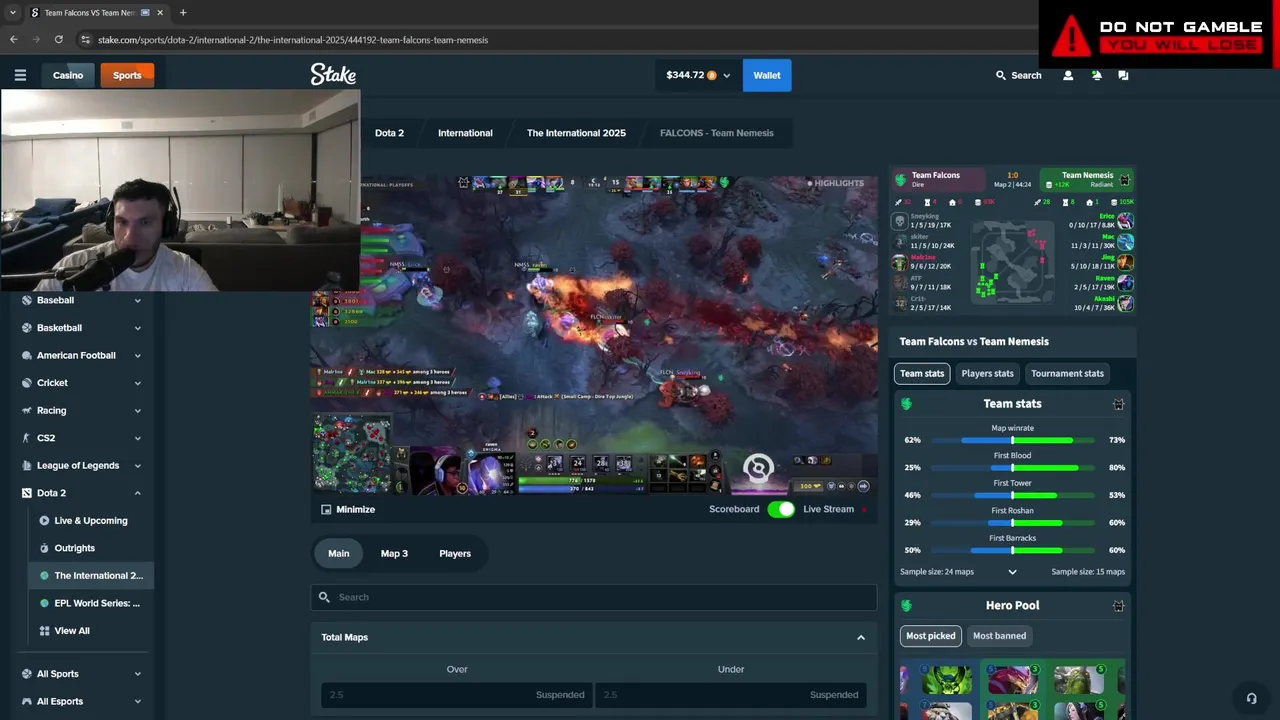Expand the Basketball category chevron
Screen dimensions: 1280x720
click(x=137, y=328)
